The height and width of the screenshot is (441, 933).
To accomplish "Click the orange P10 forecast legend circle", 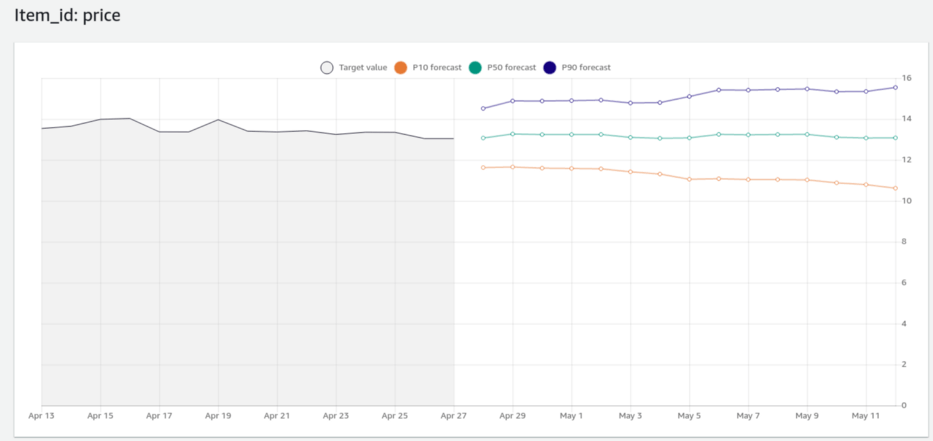I will point(401,68).
